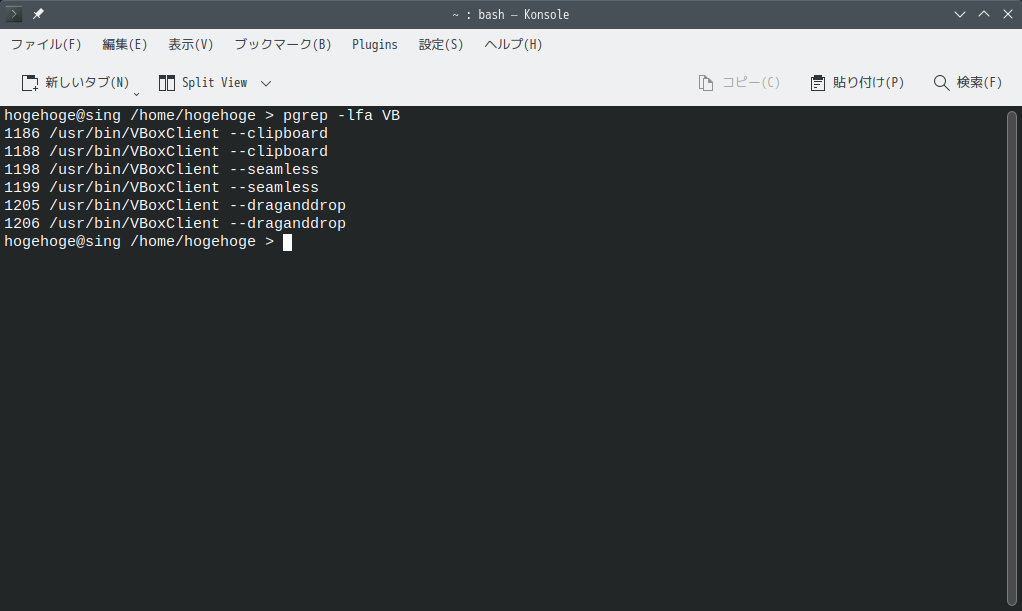Expand the new tab dropdown arrow

tap(136, 95)
